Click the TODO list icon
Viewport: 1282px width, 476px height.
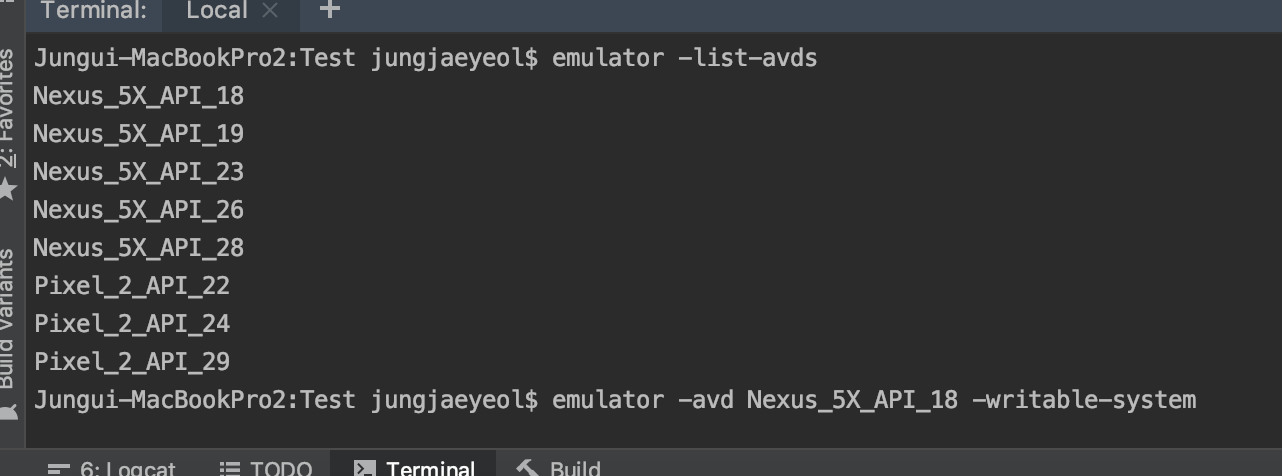point(230,468)
